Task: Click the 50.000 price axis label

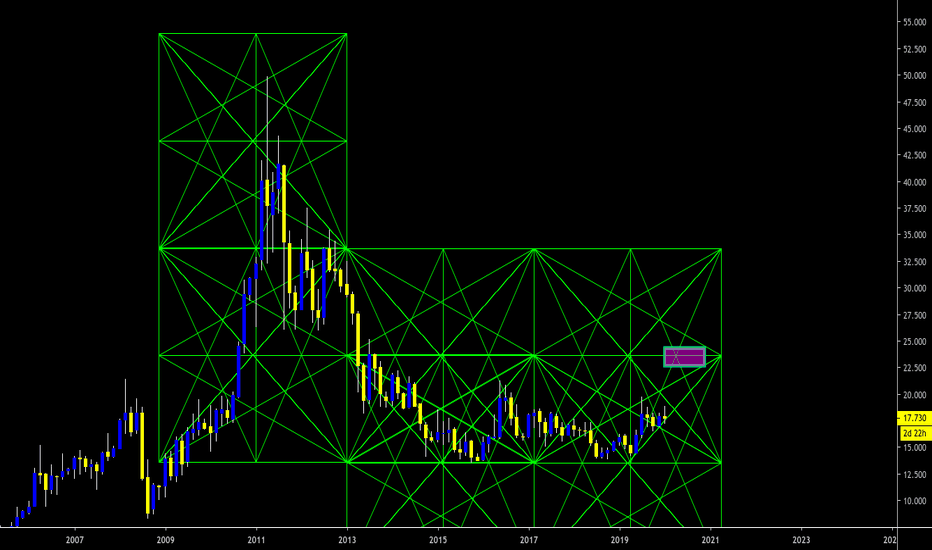Action: (x=915, y=76)
